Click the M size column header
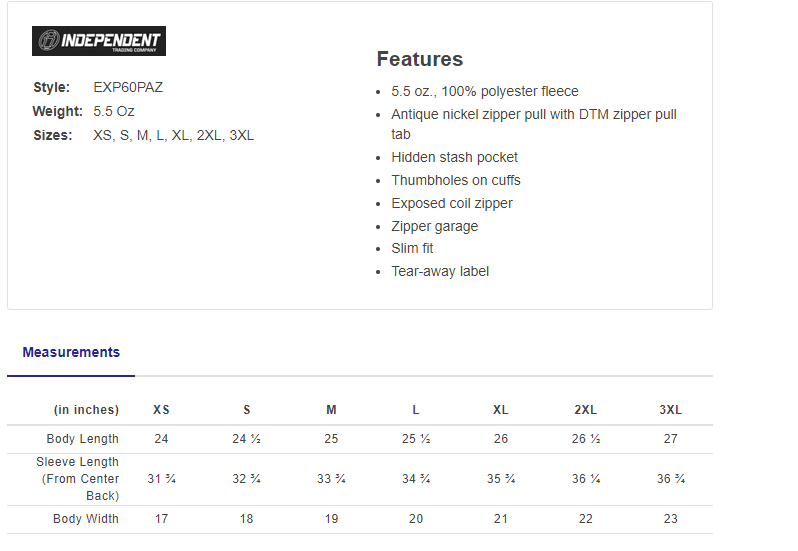798x551 pixels. [x=331, y=410]
